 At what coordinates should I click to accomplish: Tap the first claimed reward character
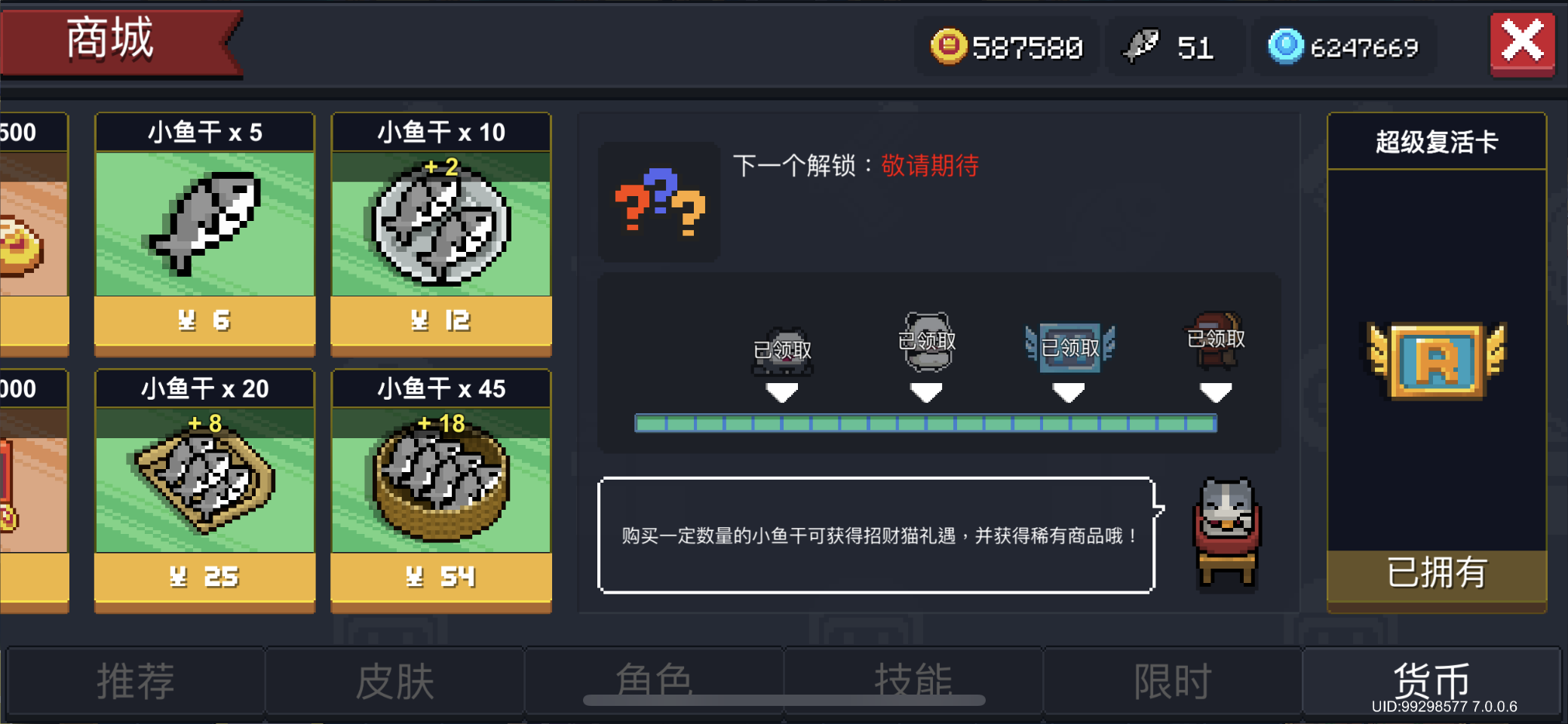(x=782, y=351)
